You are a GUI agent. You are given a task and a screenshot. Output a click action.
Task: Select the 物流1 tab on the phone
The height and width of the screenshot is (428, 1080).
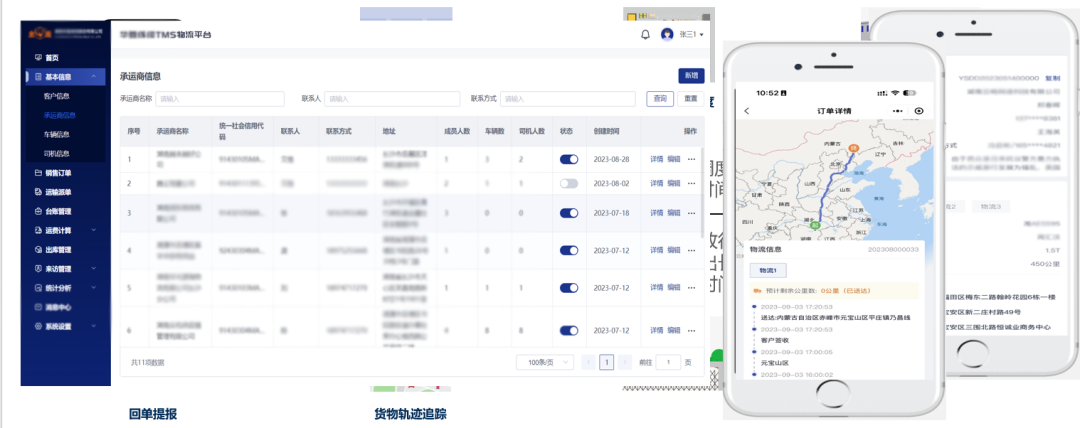767,271
